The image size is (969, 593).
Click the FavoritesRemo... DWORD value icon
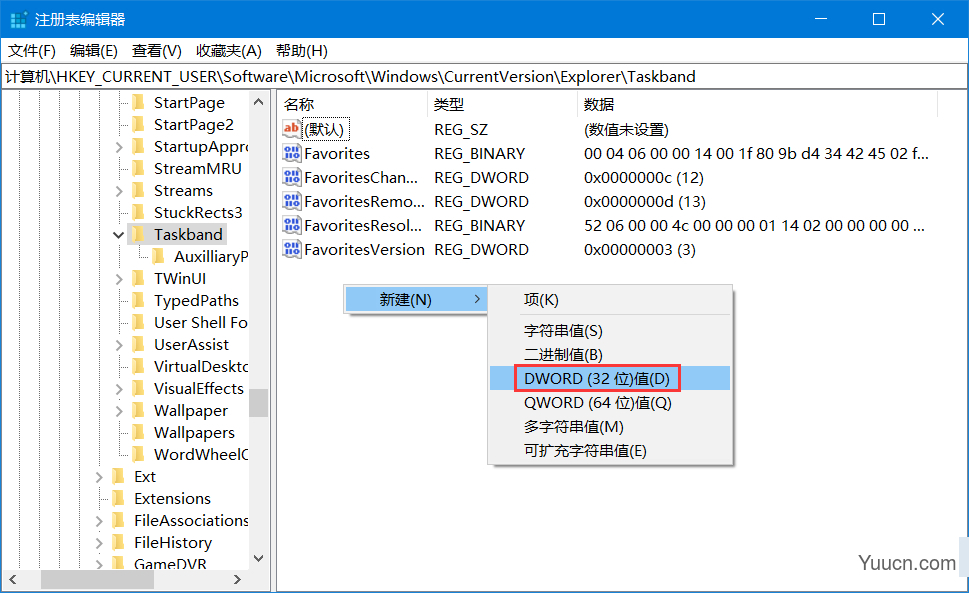(x=292, y=201)
